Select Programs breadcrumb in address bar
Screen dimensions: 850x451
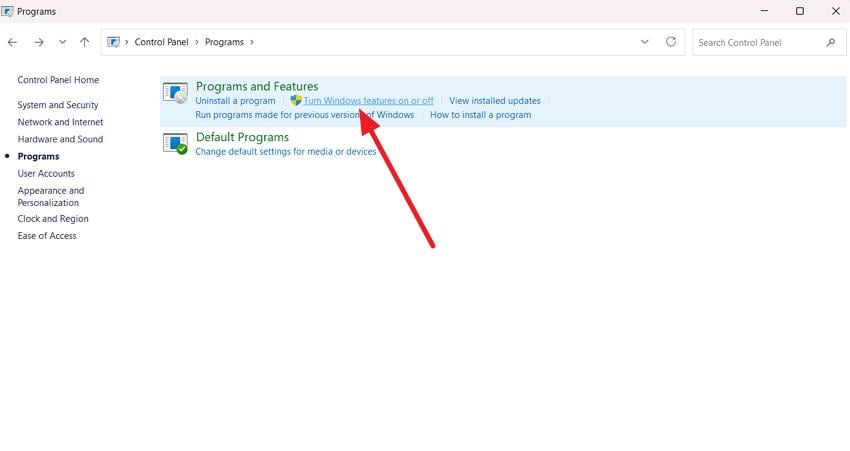pos(224,42)
